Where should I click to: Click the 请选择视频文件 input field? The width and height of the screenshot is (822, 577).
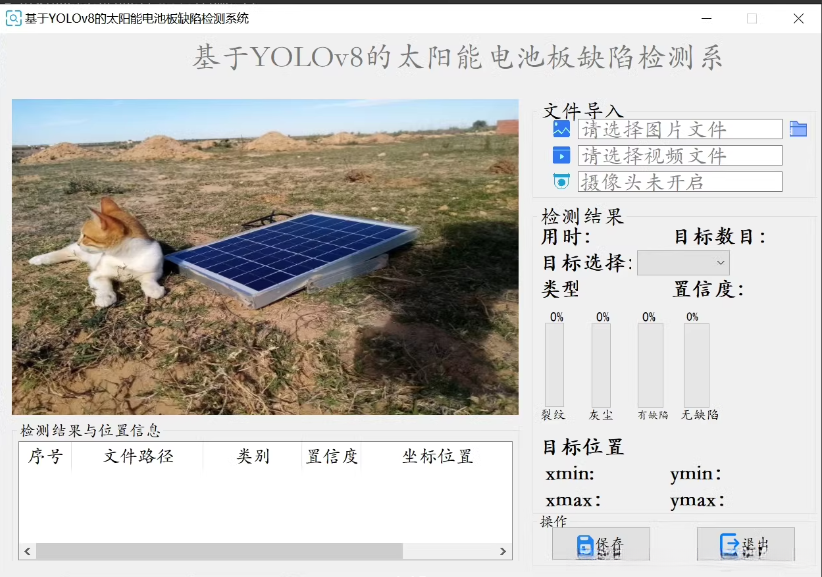[680, 156]
